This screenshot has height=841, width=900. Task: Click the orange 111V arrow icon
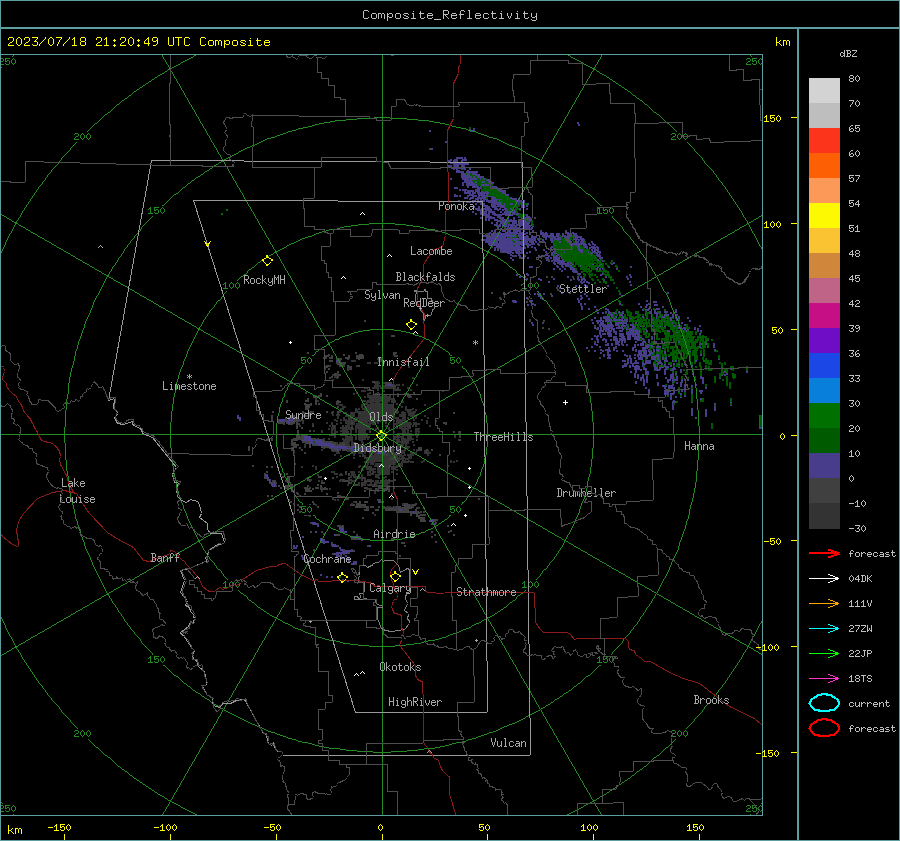click(x=824, y=603)
